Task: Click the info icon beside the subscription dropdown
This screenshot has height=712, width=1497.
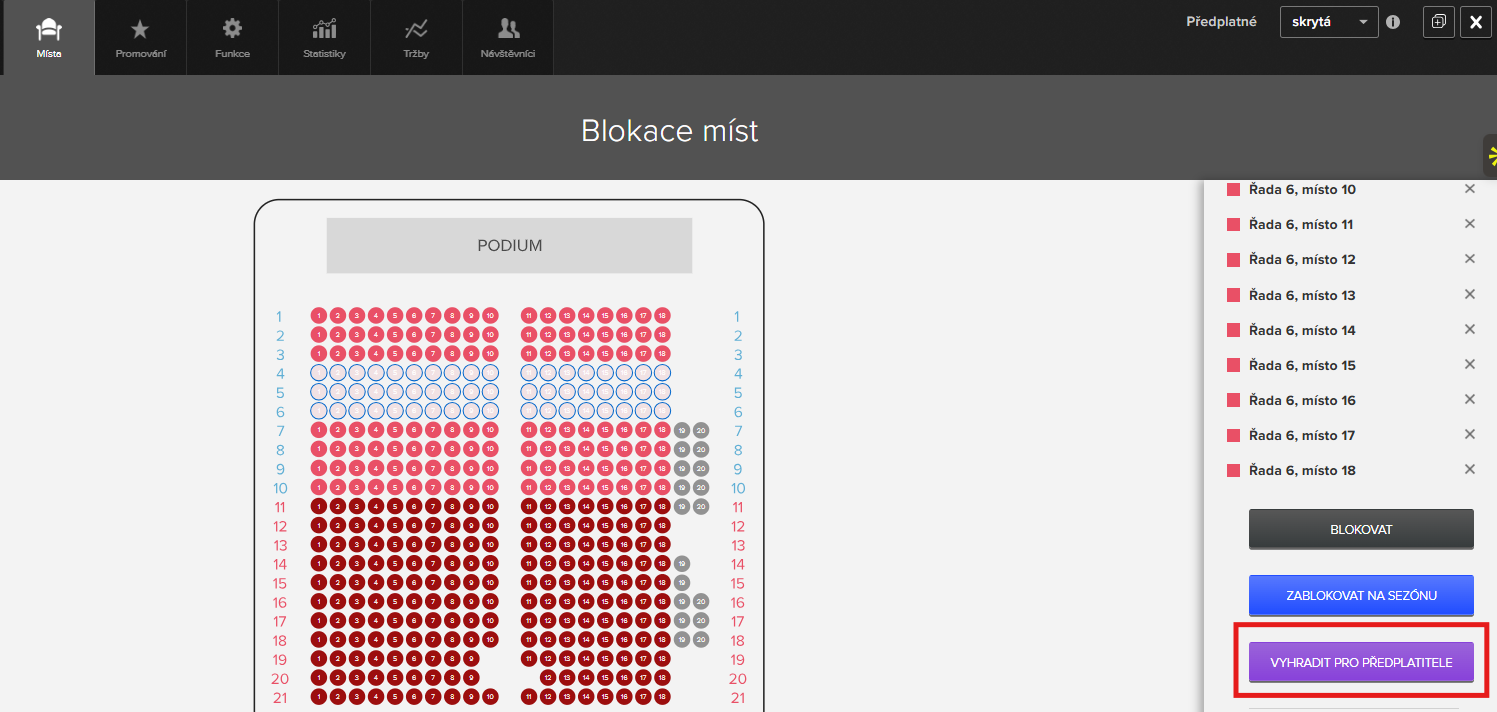Action: 1393,21
